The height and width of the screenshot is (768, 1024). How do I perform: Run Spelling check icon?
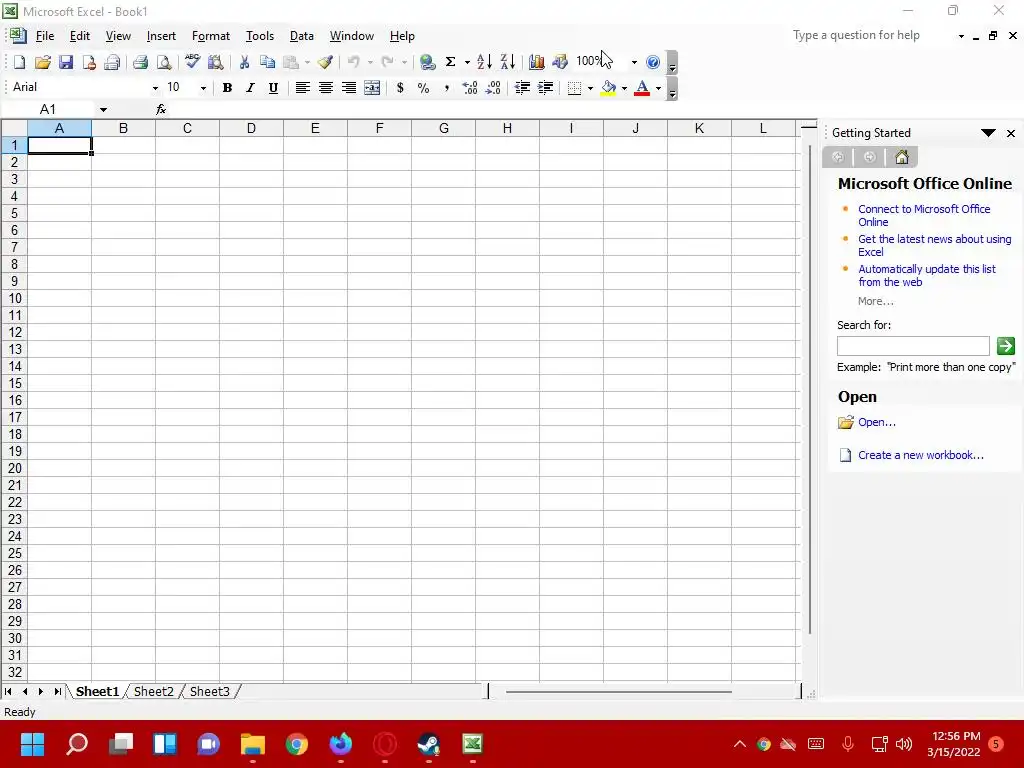192,62
